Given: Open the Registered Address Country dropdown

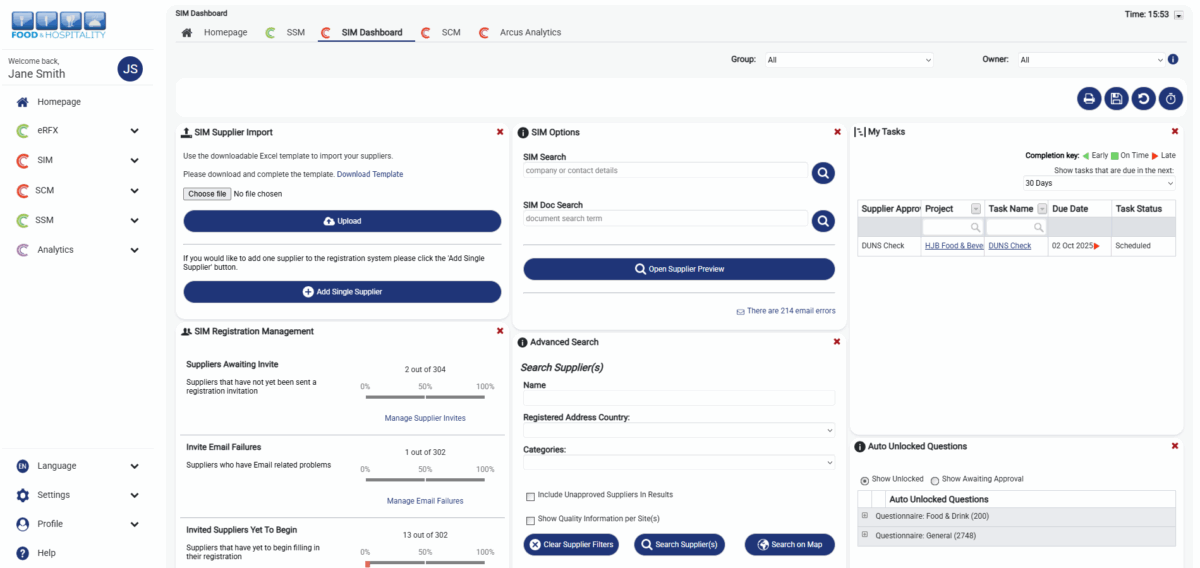Looking at the screenshot, I should pyautogui.click(x=679, y=430).
